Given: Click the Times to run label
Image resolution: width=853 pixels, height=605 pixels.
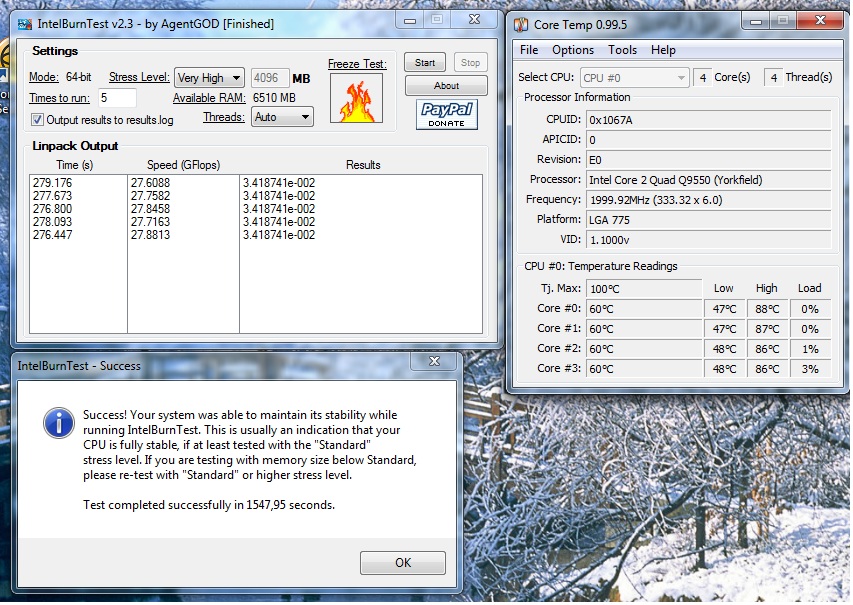Looking at the screenshot, I should 59,98.
